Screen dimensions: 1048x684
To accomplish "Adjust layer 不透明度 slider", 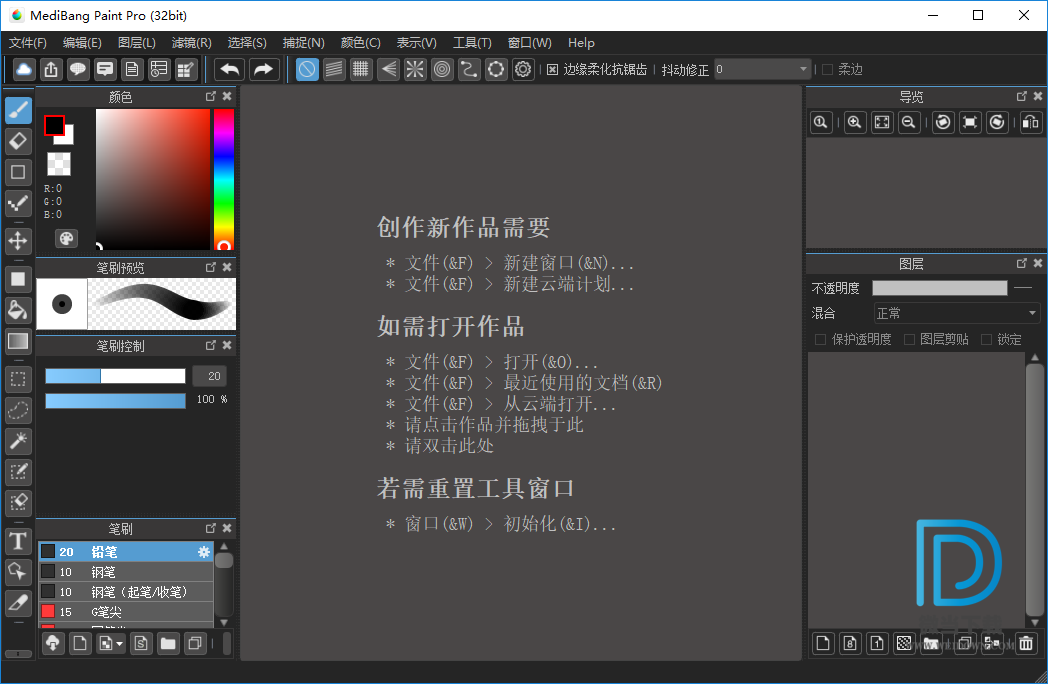I will pos(939,288).
